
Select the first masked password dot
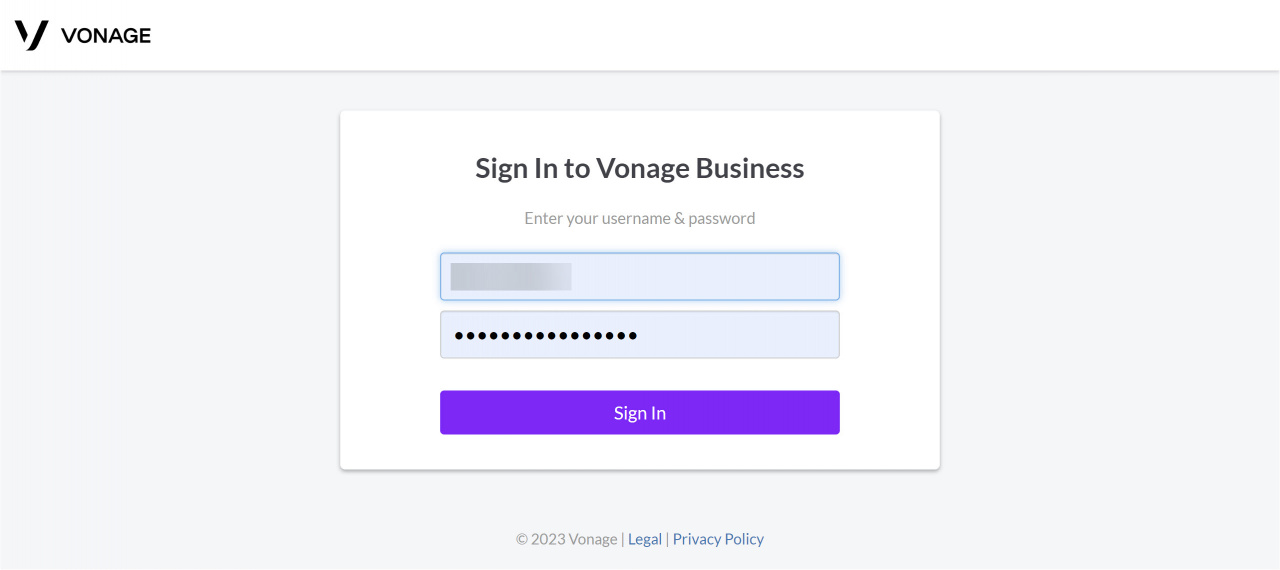coord(460,336)
